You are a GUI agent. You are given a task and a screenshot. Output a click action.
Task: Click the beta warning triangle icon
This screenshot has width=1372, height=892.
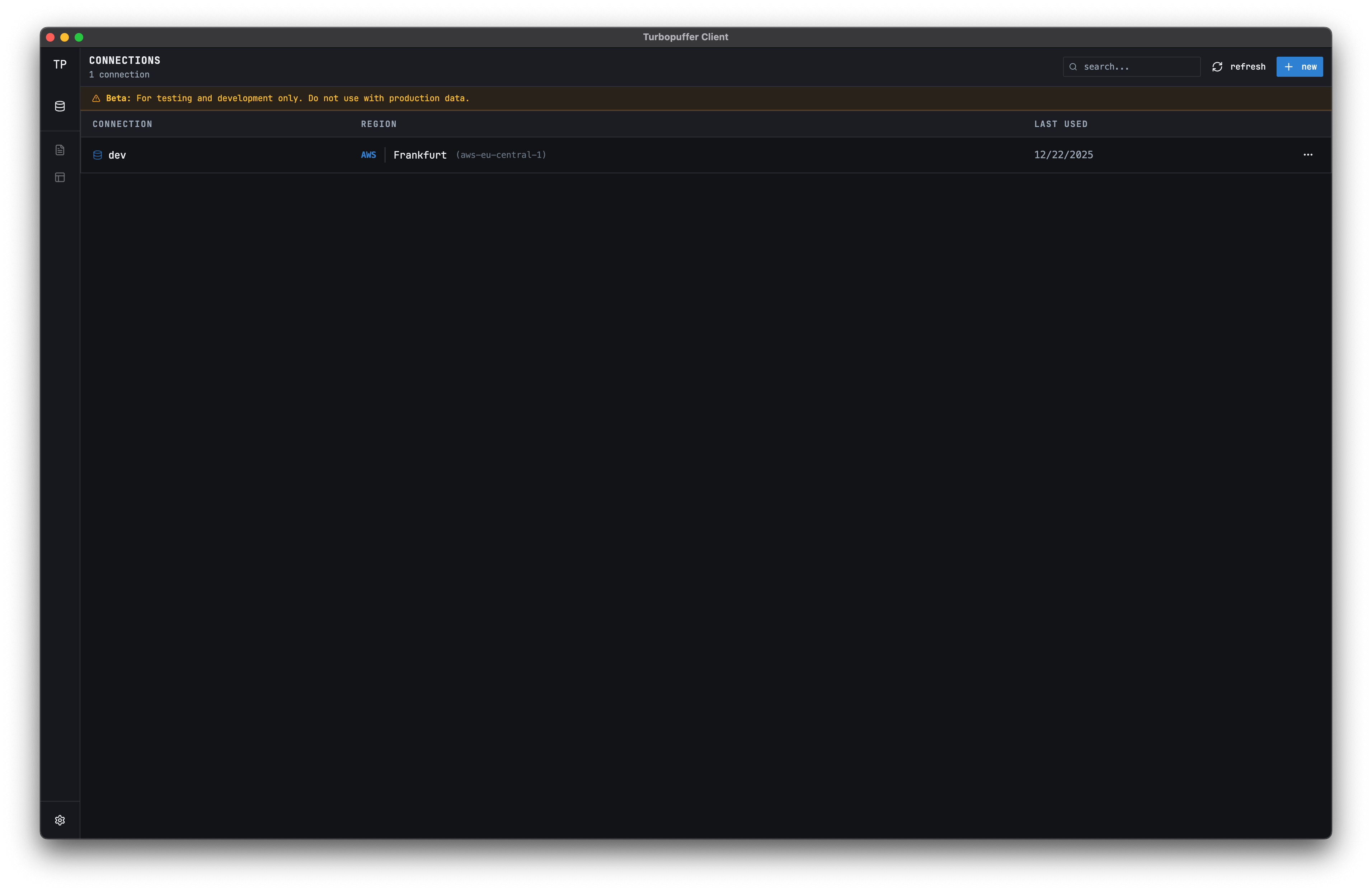96,99
